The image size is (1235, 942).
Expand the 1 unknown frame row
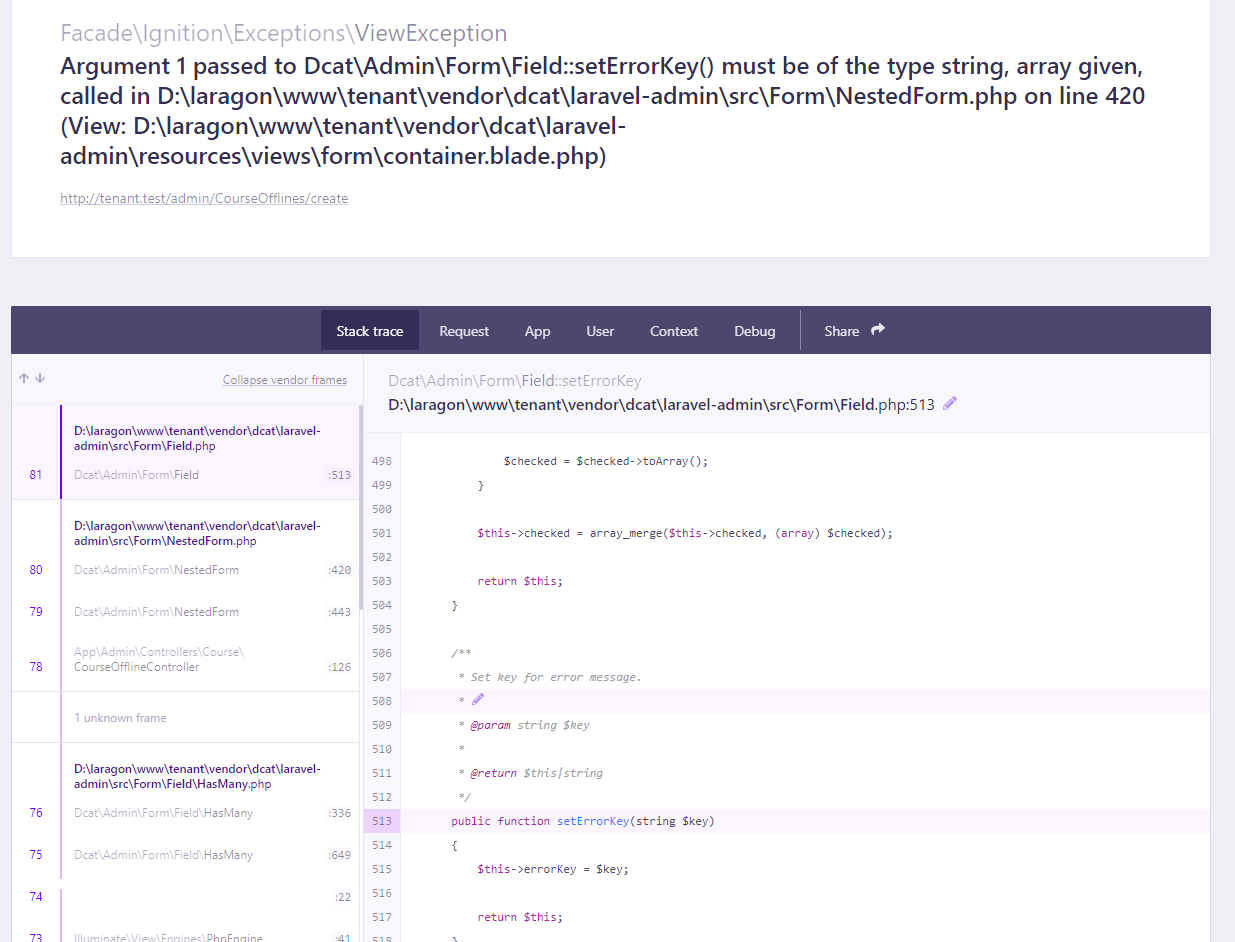point(185,718)
